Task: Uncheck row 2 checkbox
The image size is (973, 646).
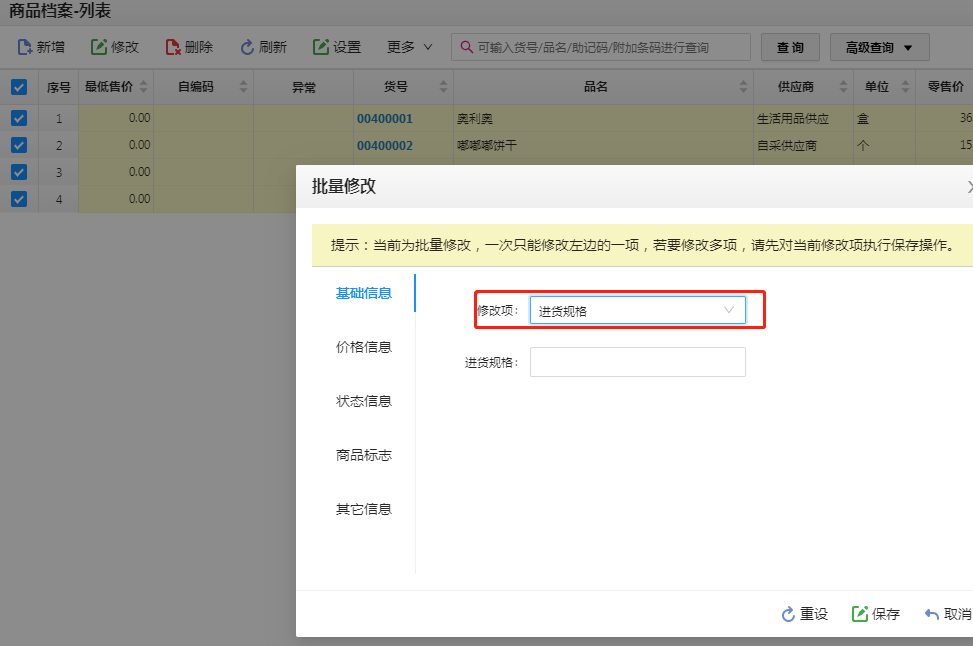Action: (19, 145)
